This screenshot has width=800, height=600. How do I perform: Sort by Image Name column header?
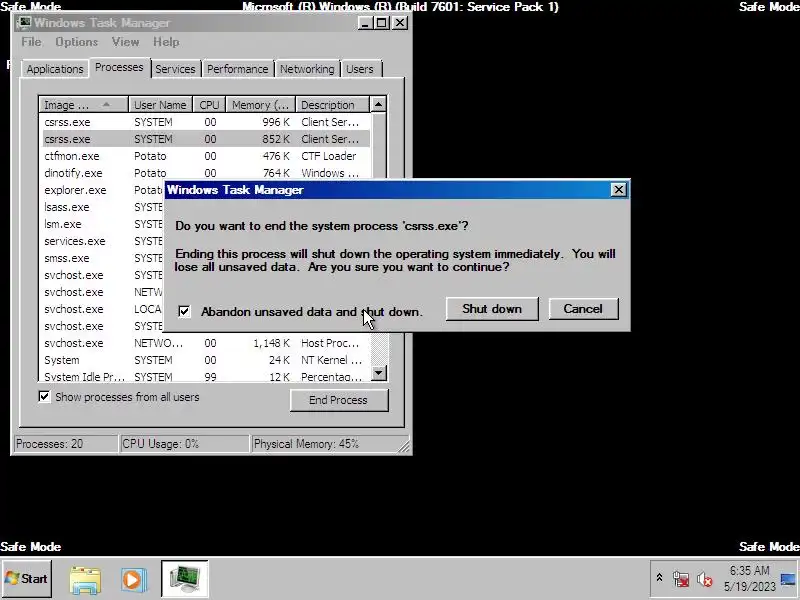click(84, 105)
